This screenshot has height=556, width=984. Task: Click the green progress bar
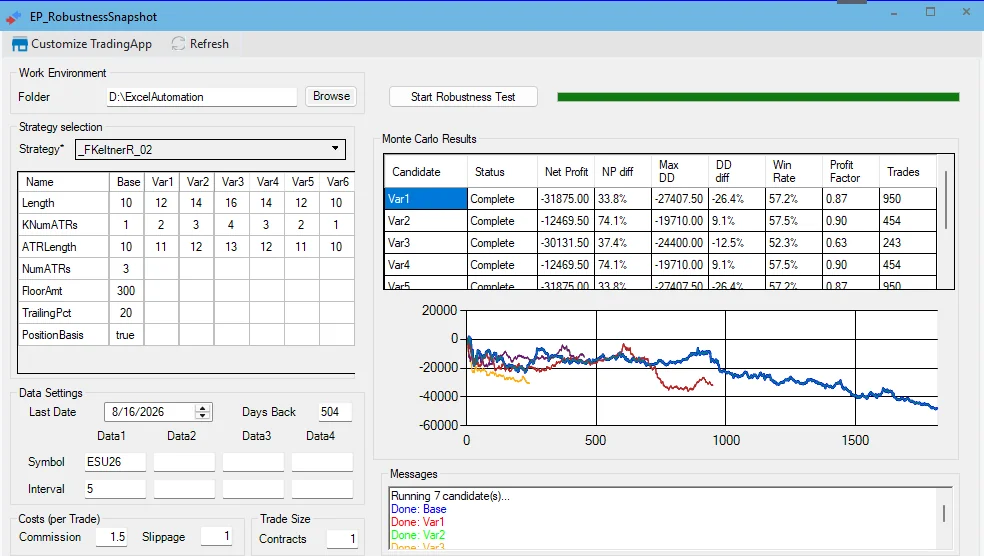click(x=758, y=97)
